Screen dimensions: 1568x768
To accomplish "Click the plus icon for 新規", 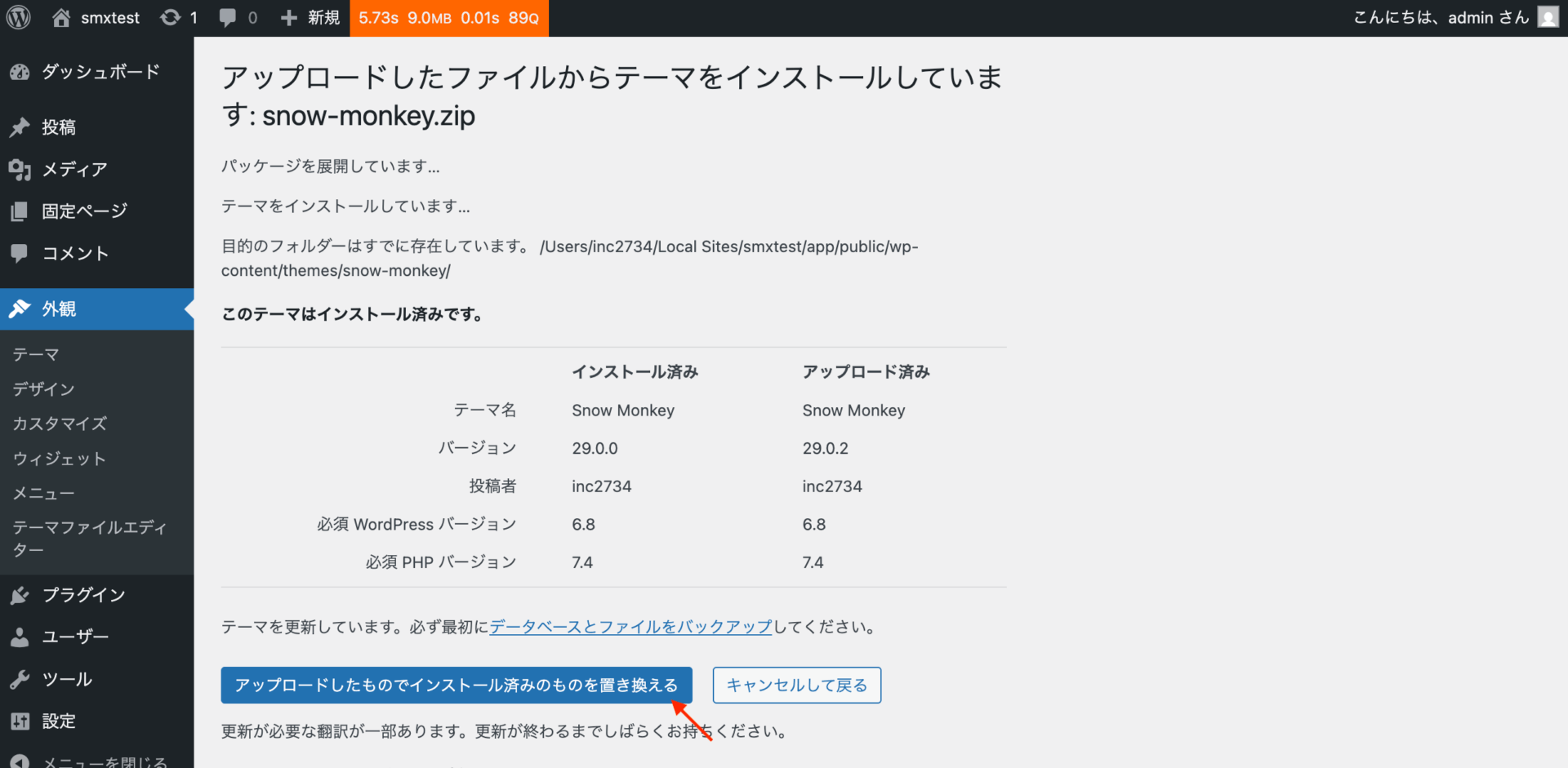I will click(288, 18).
